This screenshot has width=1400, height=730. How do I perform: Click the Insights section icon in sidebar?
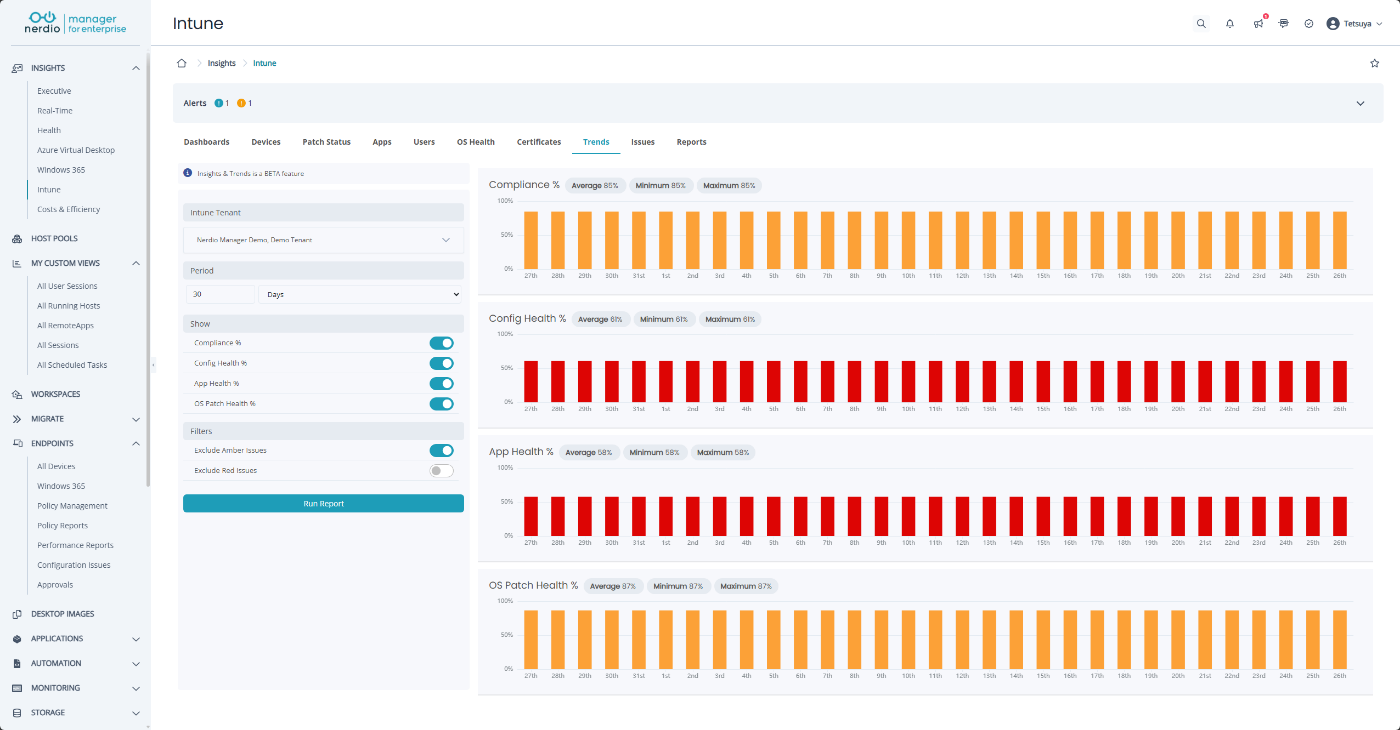(x=17, y=68)
